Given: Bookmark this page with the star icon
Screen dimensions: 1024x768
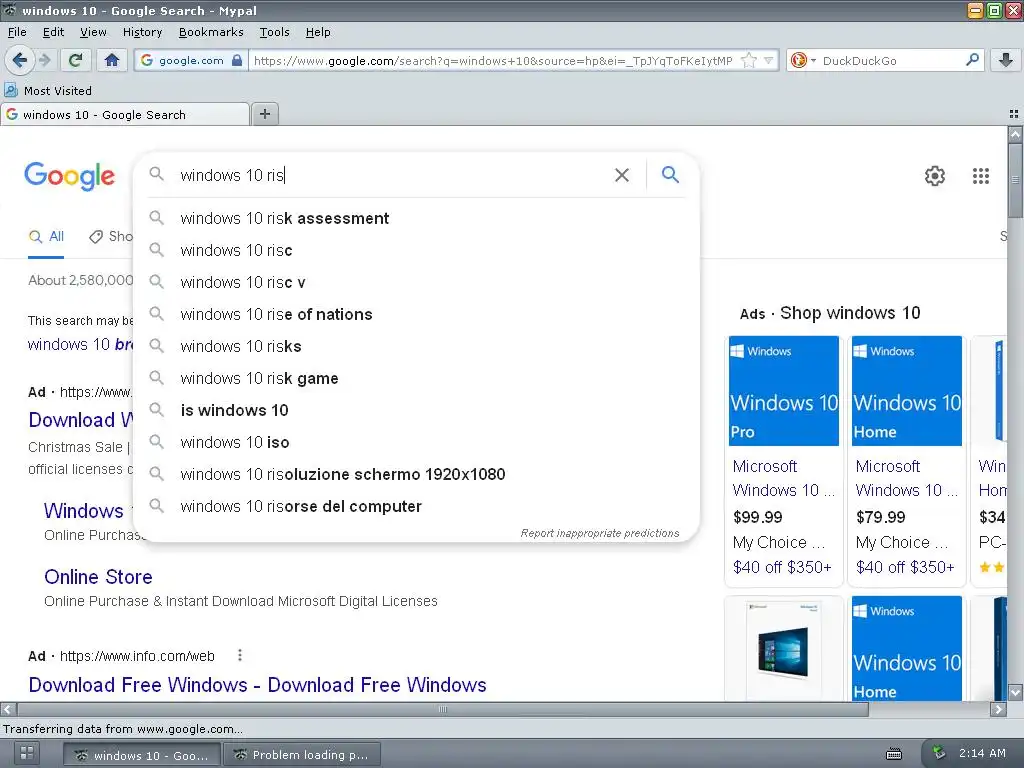Looking at the screenshot, I should [x=749, y=60].
